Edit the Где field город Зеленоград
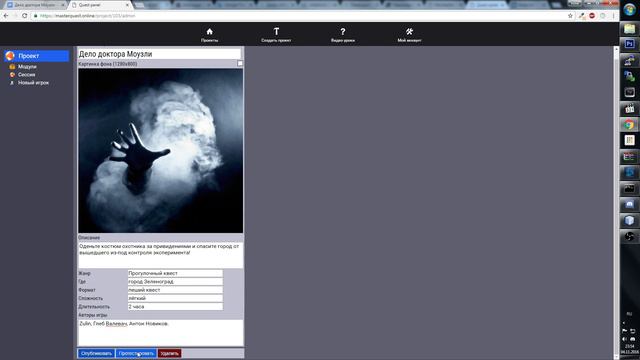 175,282
